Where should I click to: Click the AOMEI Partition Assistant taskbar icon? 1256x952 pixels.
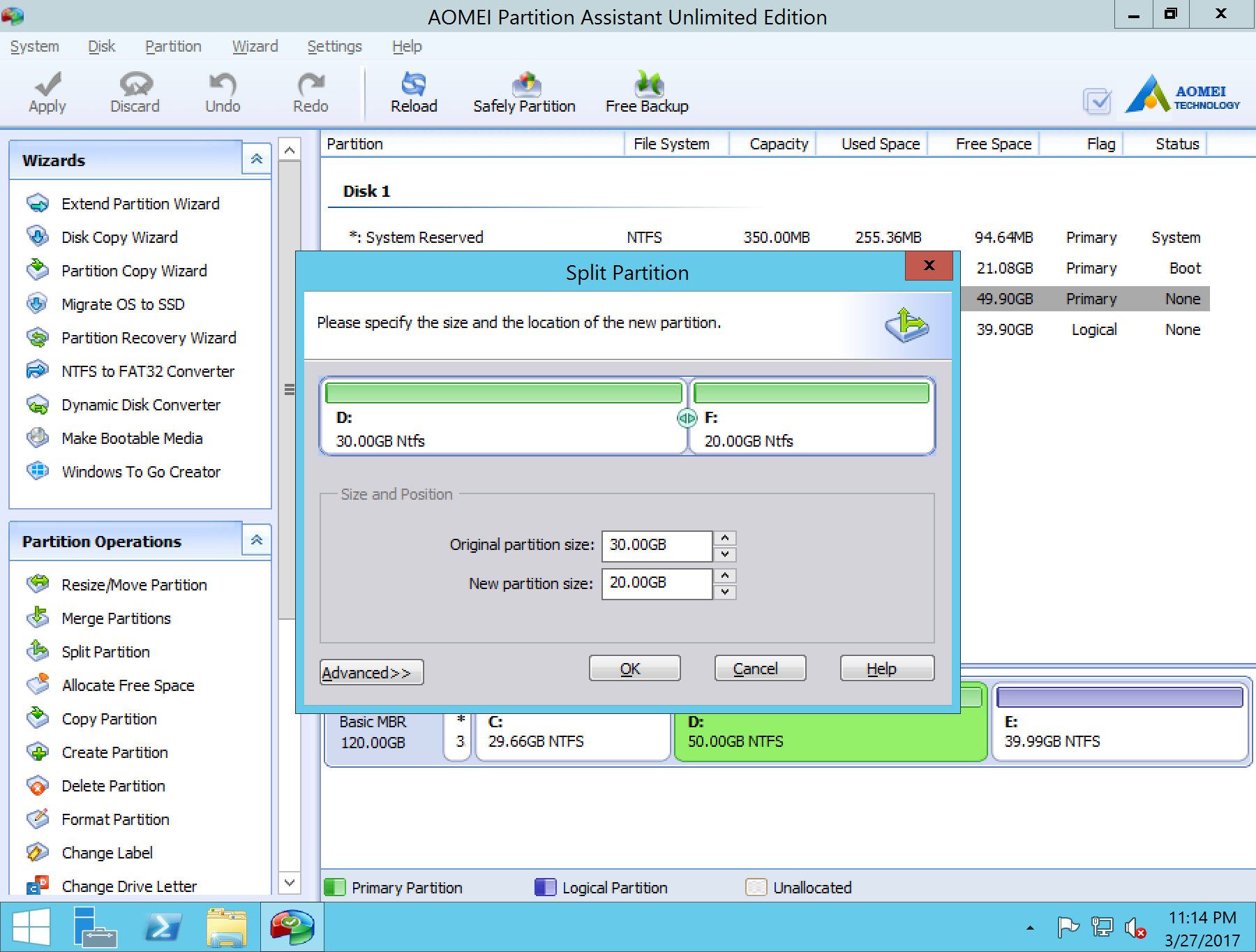coord(292,927)
